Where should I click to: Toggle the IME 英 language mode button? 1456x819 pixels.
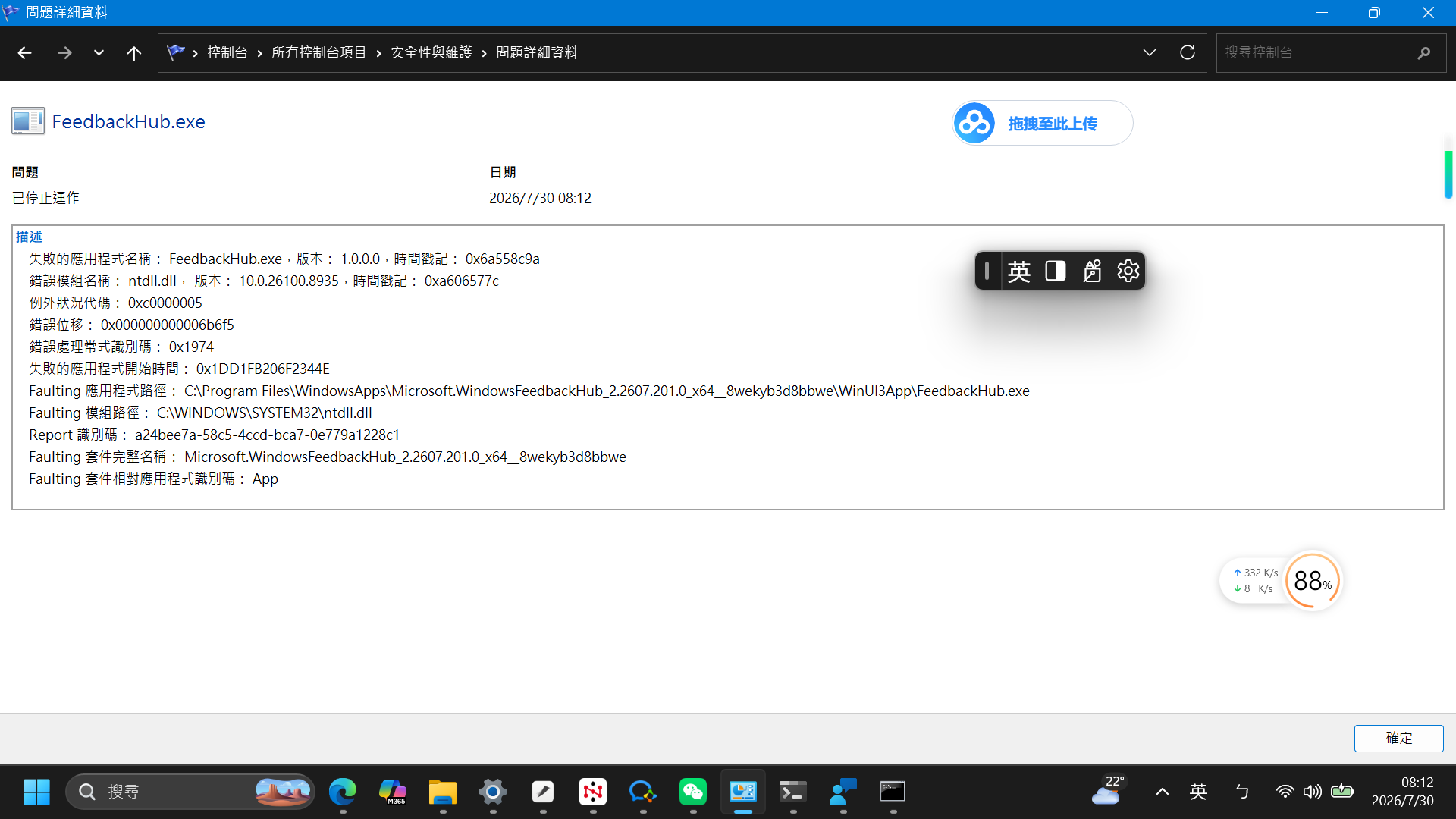click(1019, 271)
